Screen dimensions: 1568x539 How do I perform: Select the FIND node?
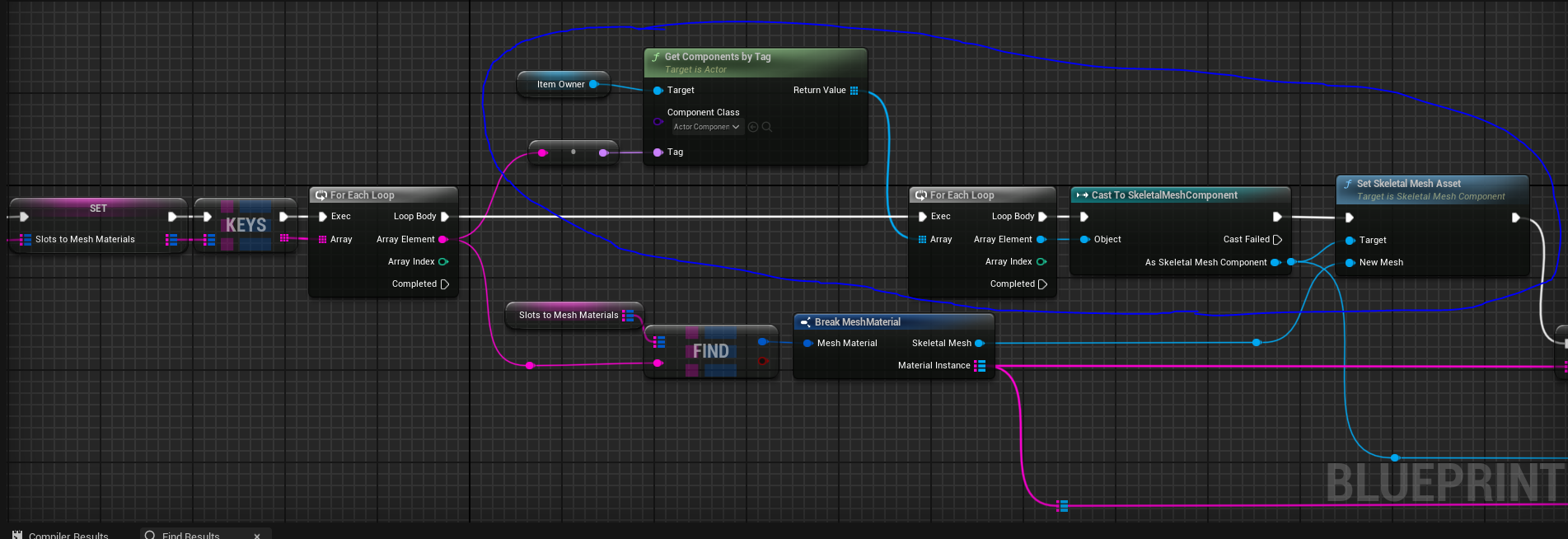pyautogui.click(x=710, y=352)
